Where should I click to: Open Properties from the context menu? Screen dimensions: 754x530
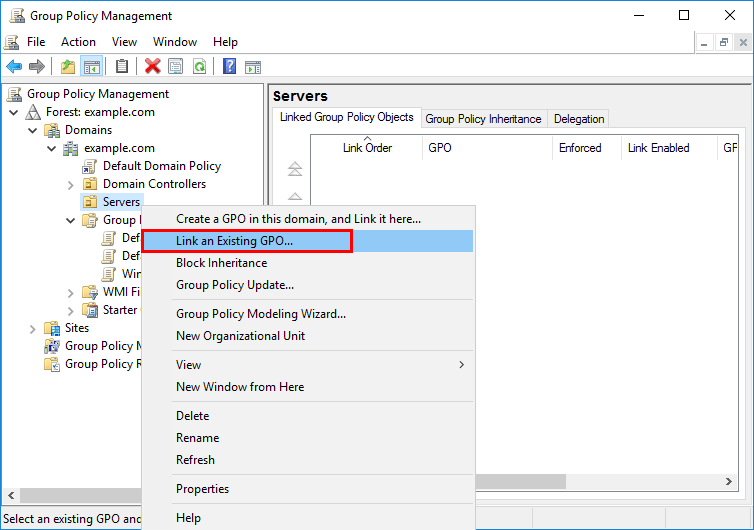point(308,489)
